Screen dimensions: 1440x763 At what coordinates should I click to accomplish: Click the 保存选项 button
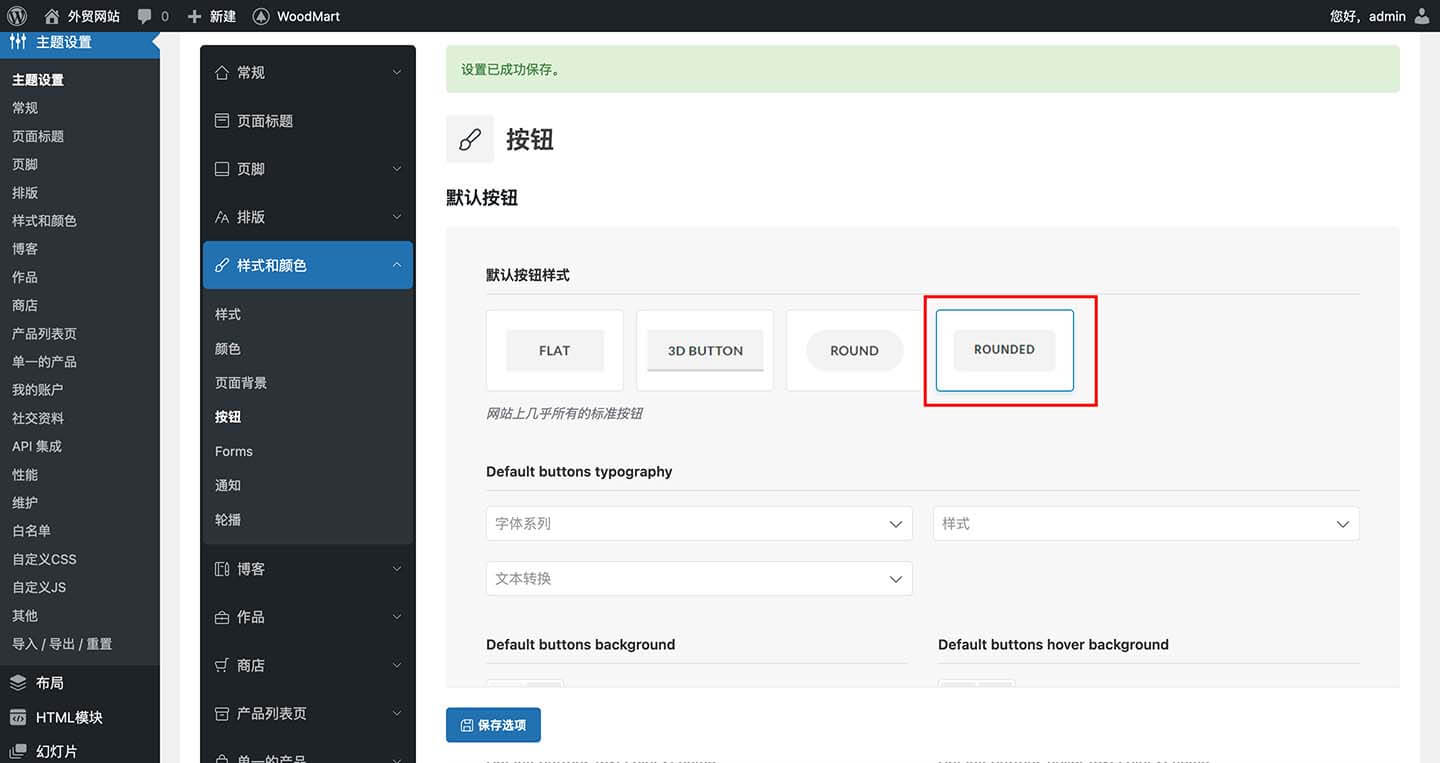coord(493,725)
